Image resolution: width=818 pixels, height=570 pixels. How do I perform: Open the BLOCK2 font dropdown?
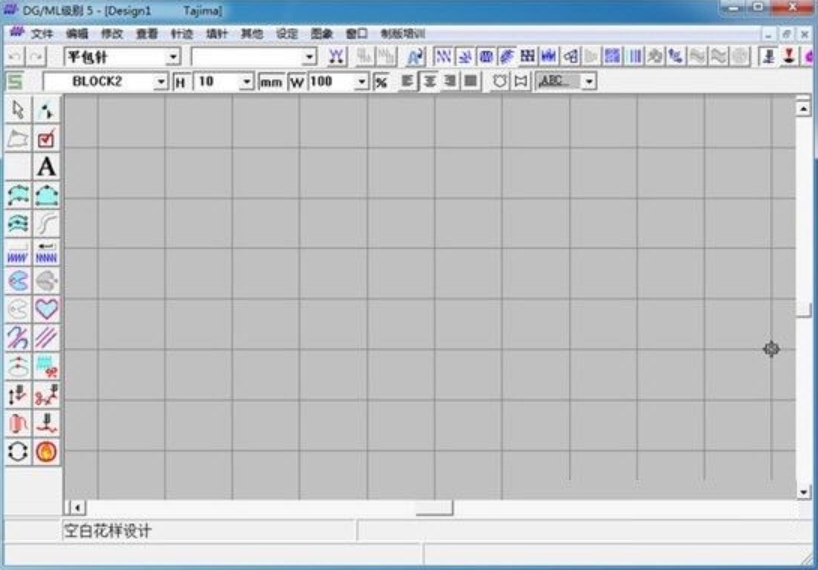161,82
